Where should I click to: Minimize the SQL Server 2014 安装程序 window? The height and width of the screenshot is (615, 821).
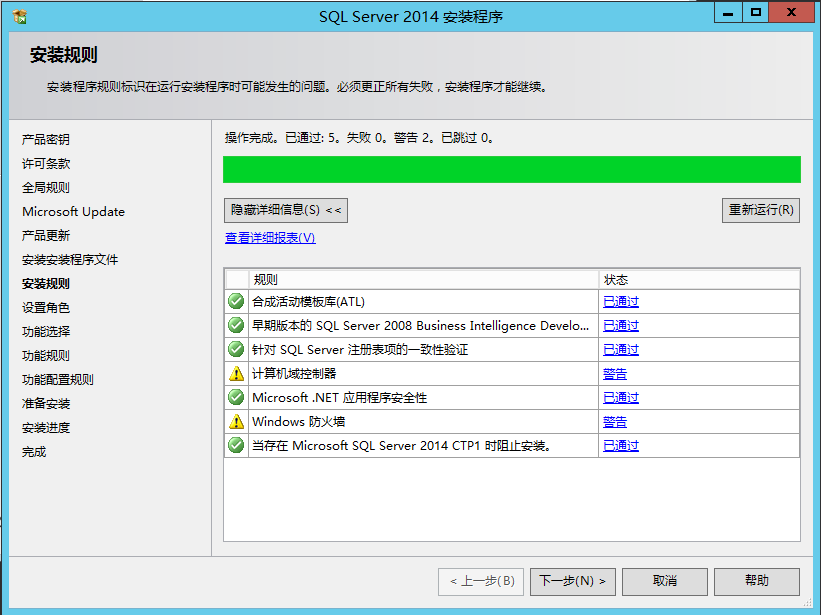click(x=728, y=13)
